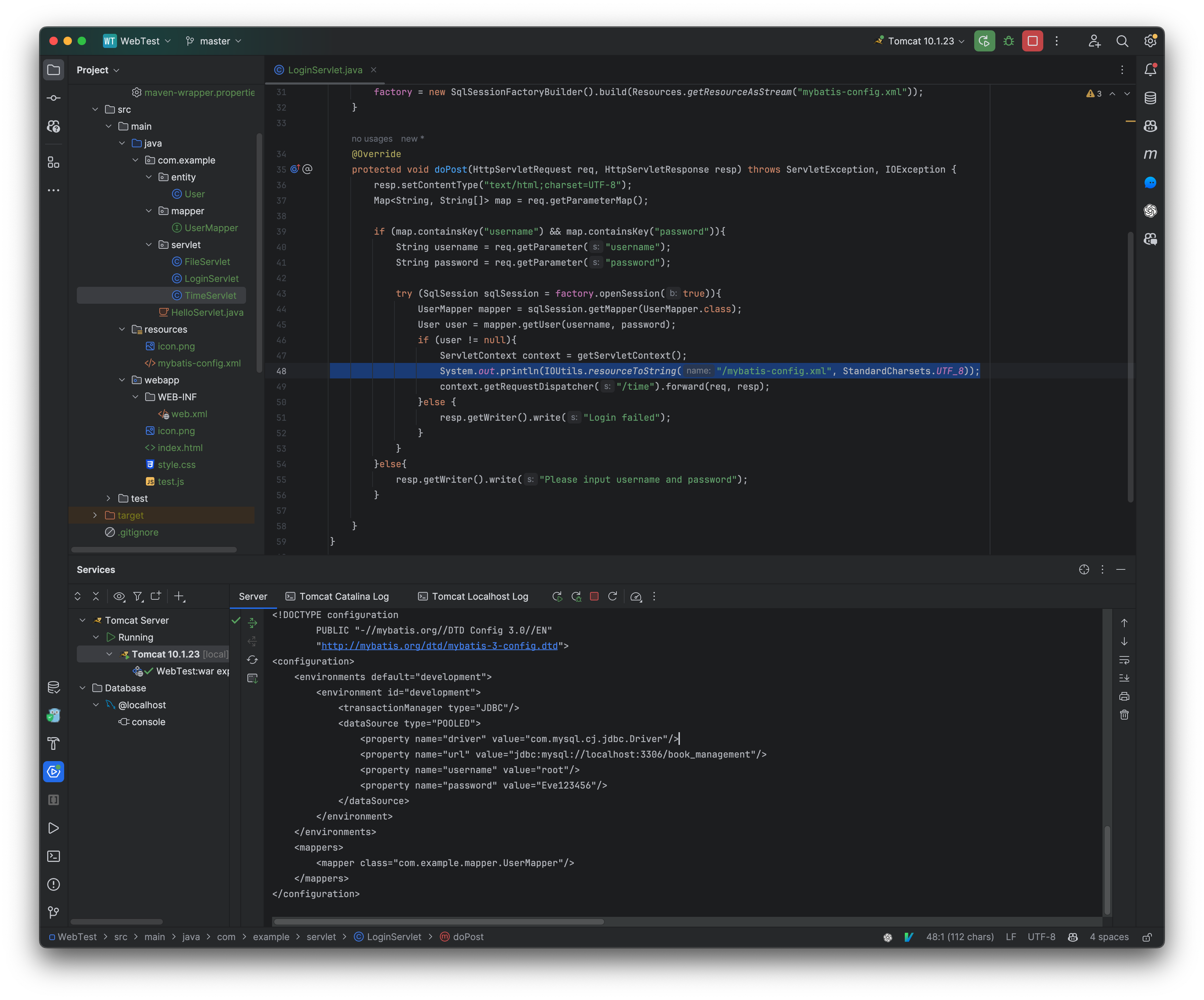Start debugging with the bug icon
This screenshot has width=1204, height=1000.
point(1008,41)
